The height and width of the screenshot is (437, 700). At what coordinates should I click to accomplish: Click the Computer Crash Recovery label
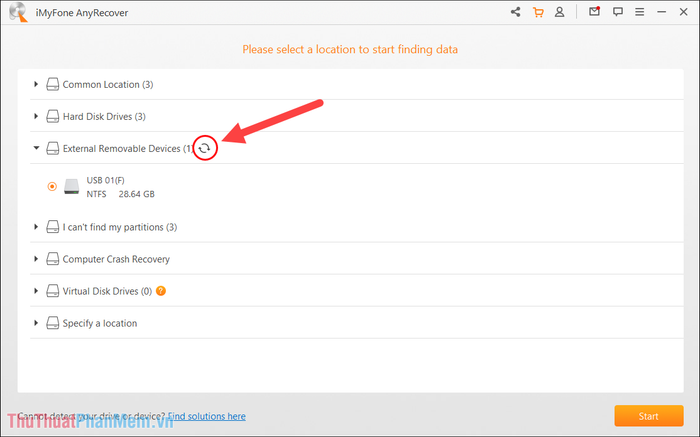116,259
